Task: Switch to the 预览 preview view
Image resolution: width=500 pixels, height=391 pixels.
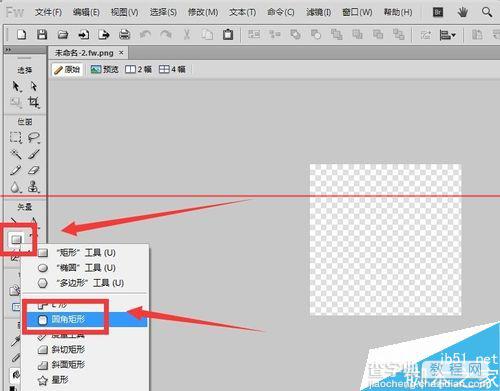Action: click(105, 69)
